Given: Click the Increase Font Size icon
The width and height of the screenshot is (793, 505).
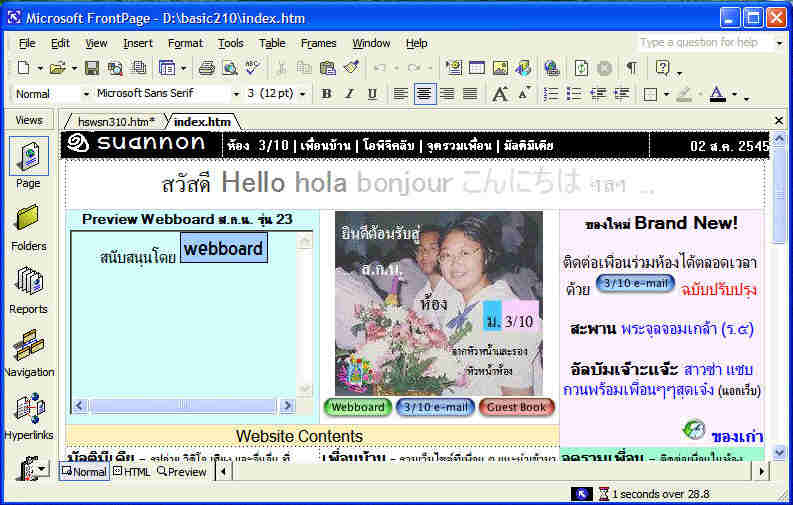Looking at the screenshot, I should tap(500, 94).
